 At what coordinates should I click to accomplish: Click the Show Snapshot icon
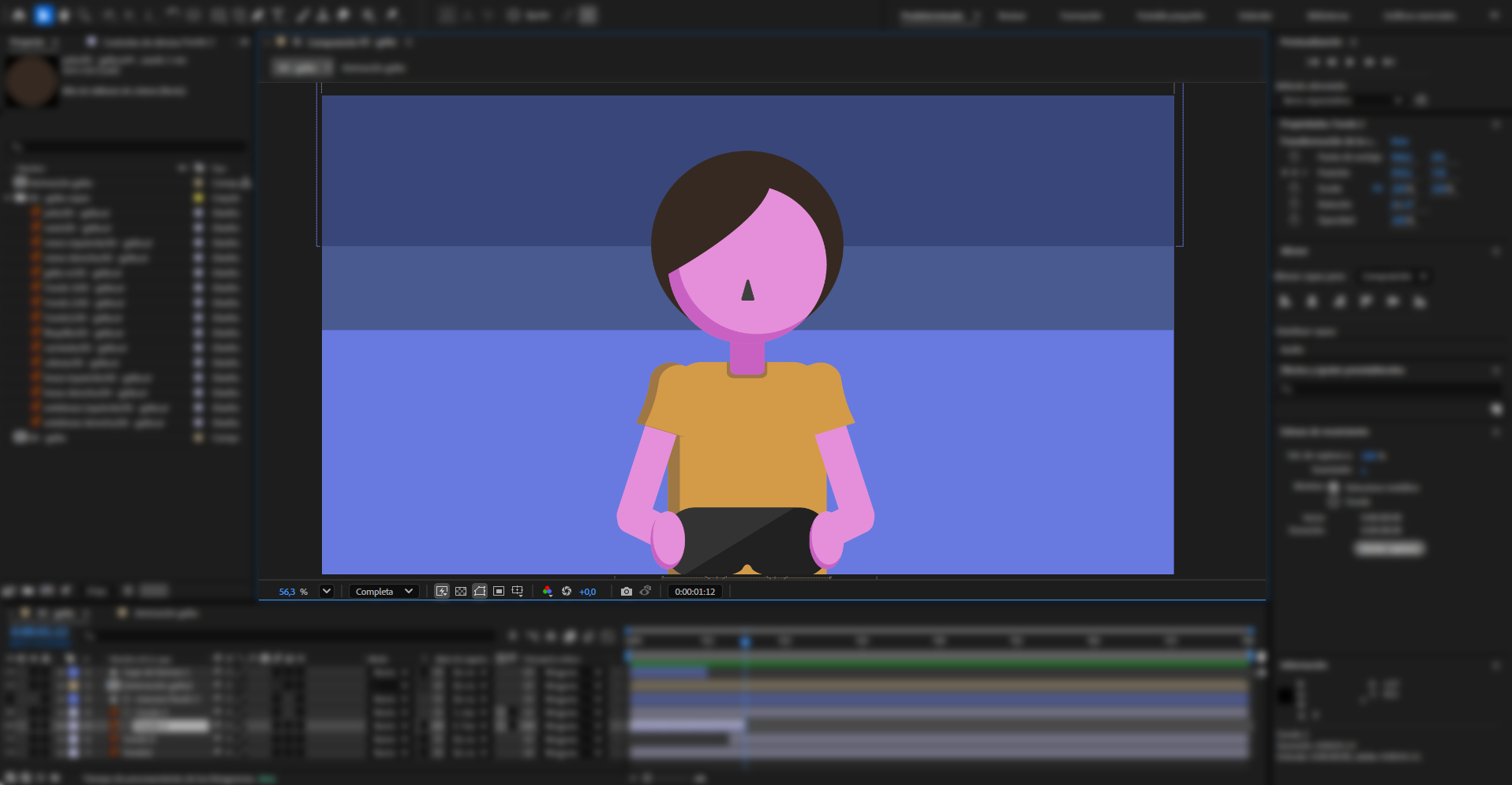click(646, 591)
